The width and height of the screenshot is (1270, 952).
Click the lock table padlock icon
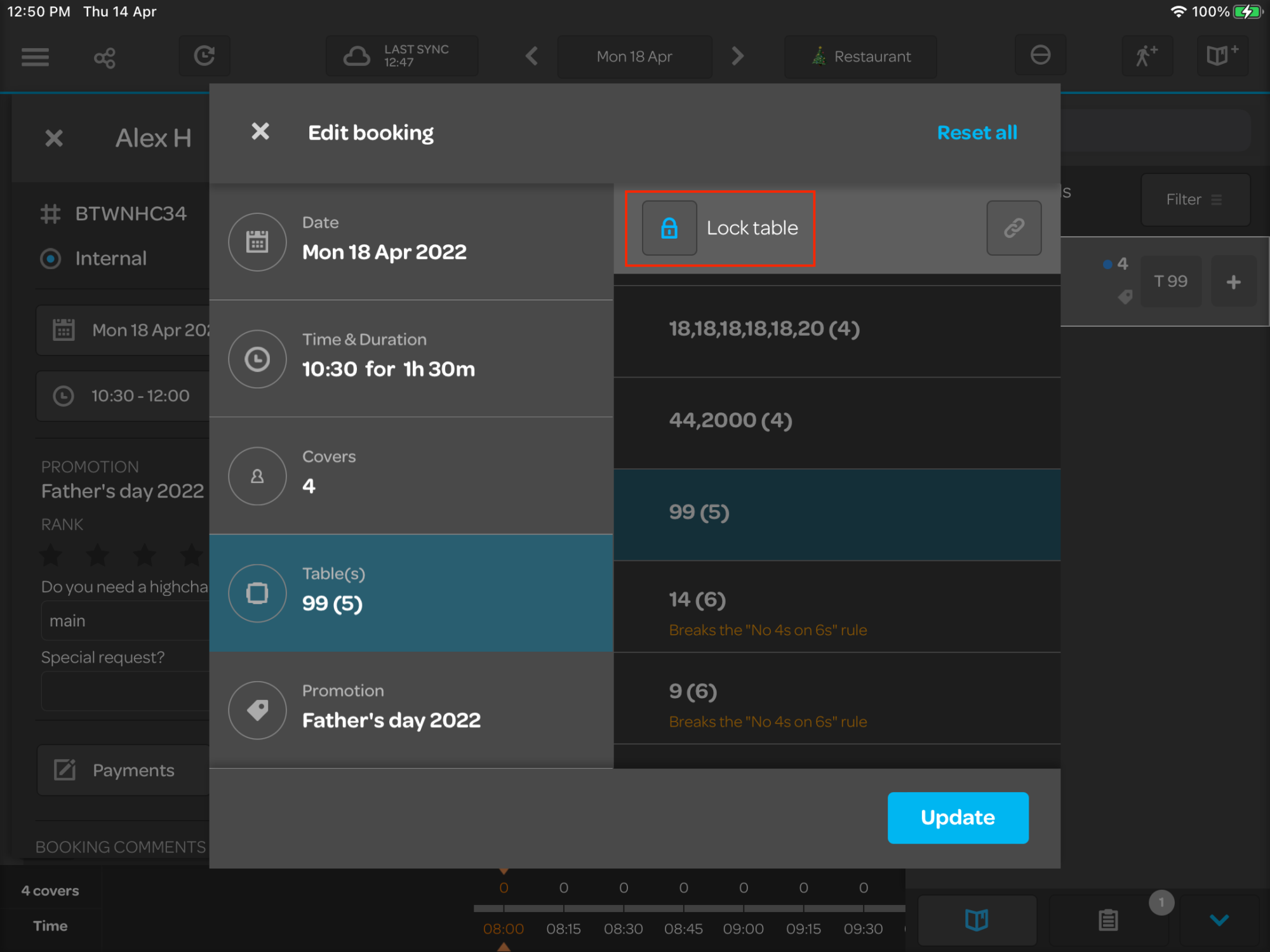coord(669,228)
